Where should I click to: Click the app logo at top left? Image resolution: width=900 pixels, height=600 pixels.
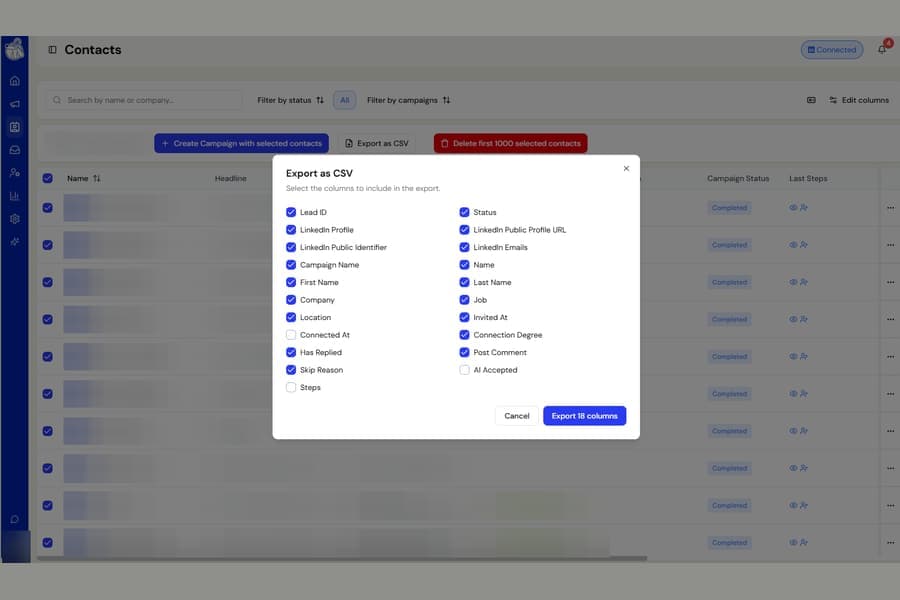14,49
